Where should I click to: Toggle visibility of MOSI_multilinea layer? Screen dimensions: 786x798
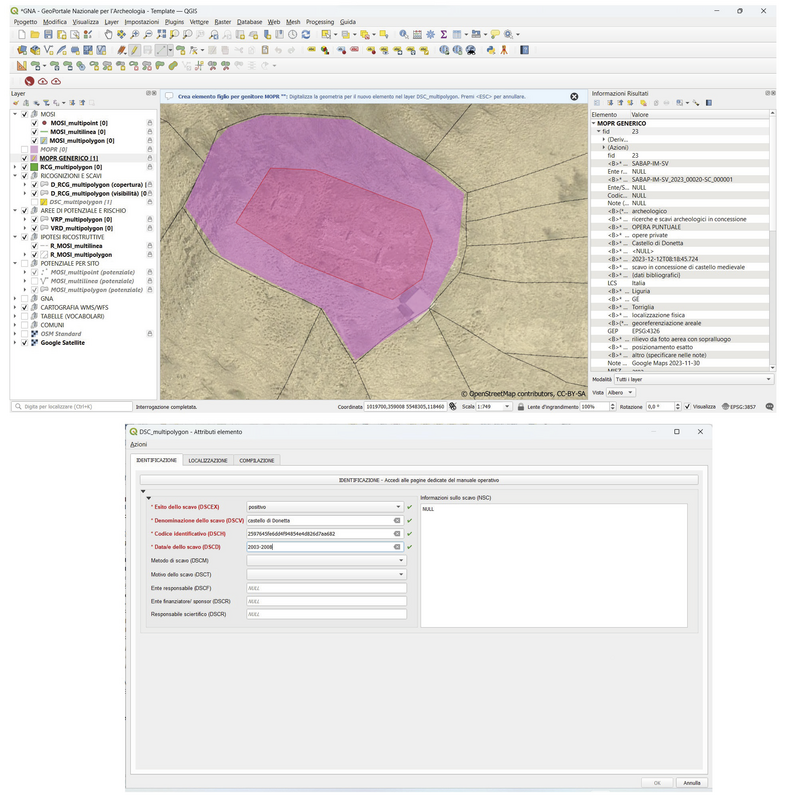pyautogui.click(x=35, y=132)
